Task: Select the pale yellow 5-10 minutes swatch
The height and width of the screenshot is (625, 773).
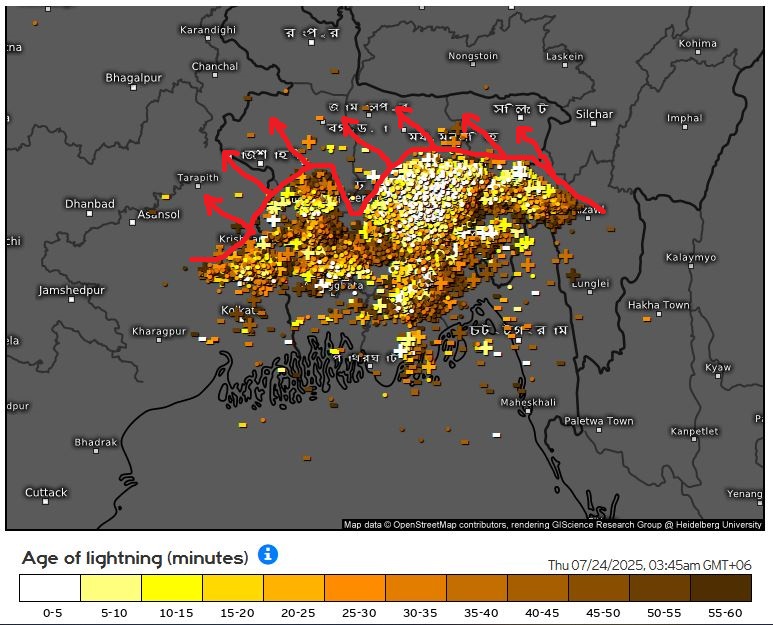Action: pos(110,587)
